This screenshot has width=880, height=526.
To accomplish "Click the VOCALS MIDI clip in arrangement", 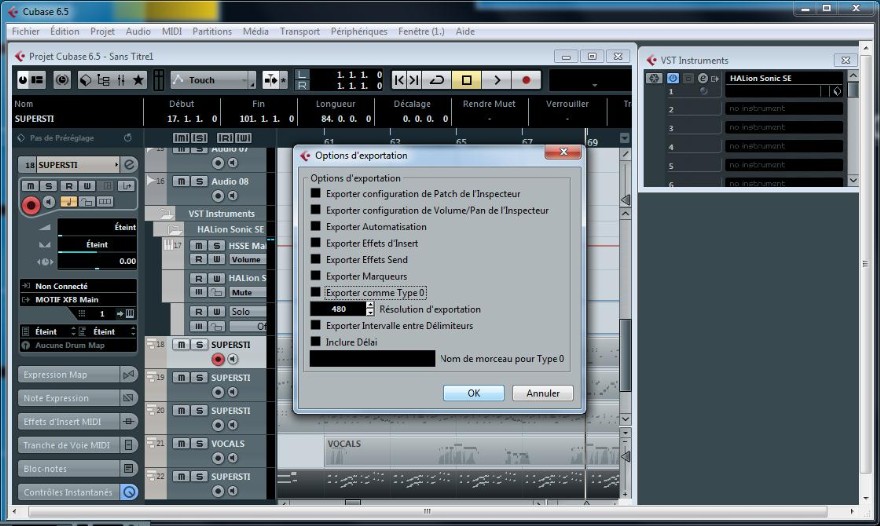I will pyautogui.click(x=471, y=452).
